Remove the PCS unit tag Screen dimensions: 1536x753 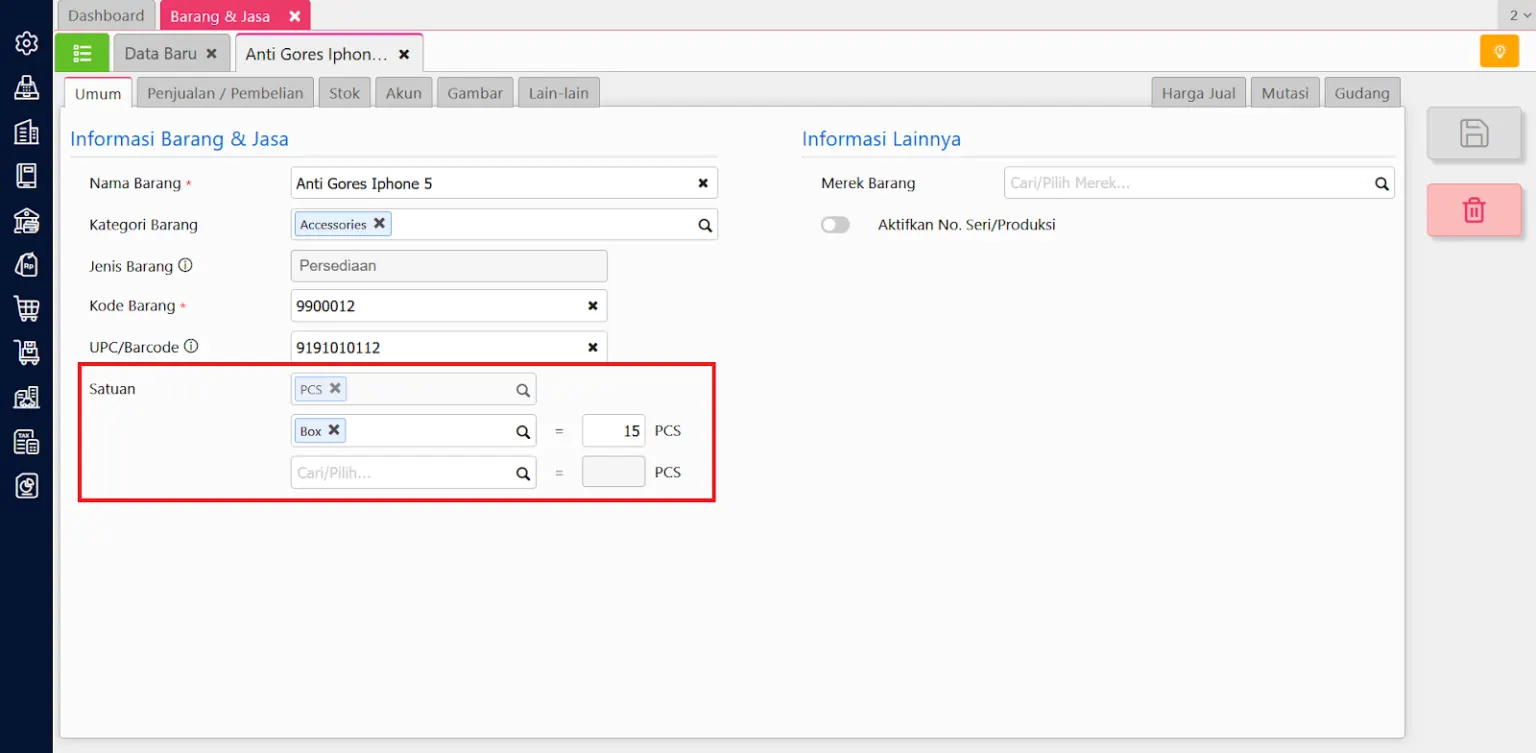(335, 388)
